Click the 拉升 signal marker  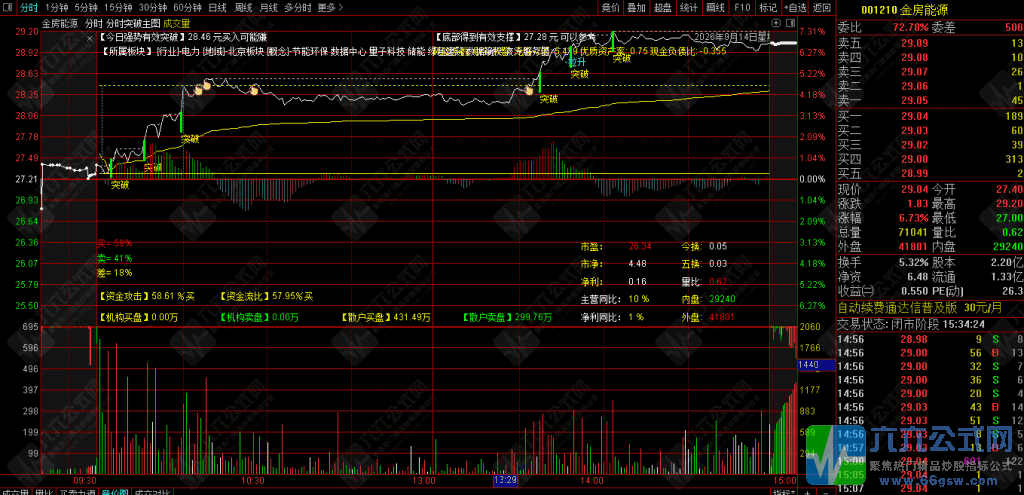(577, 62)
